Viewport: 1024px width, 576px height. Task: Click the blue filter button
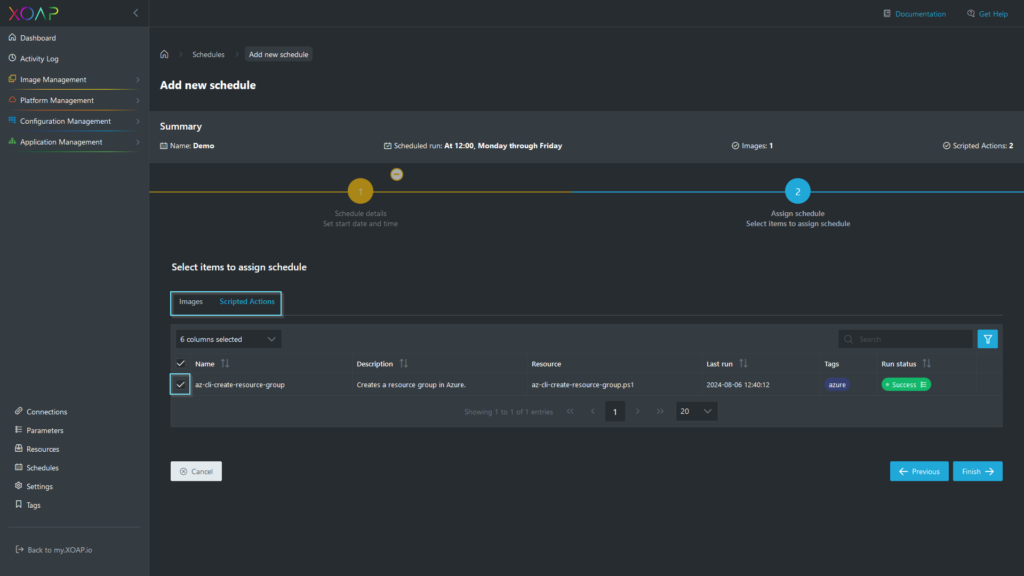pos(987,339)
